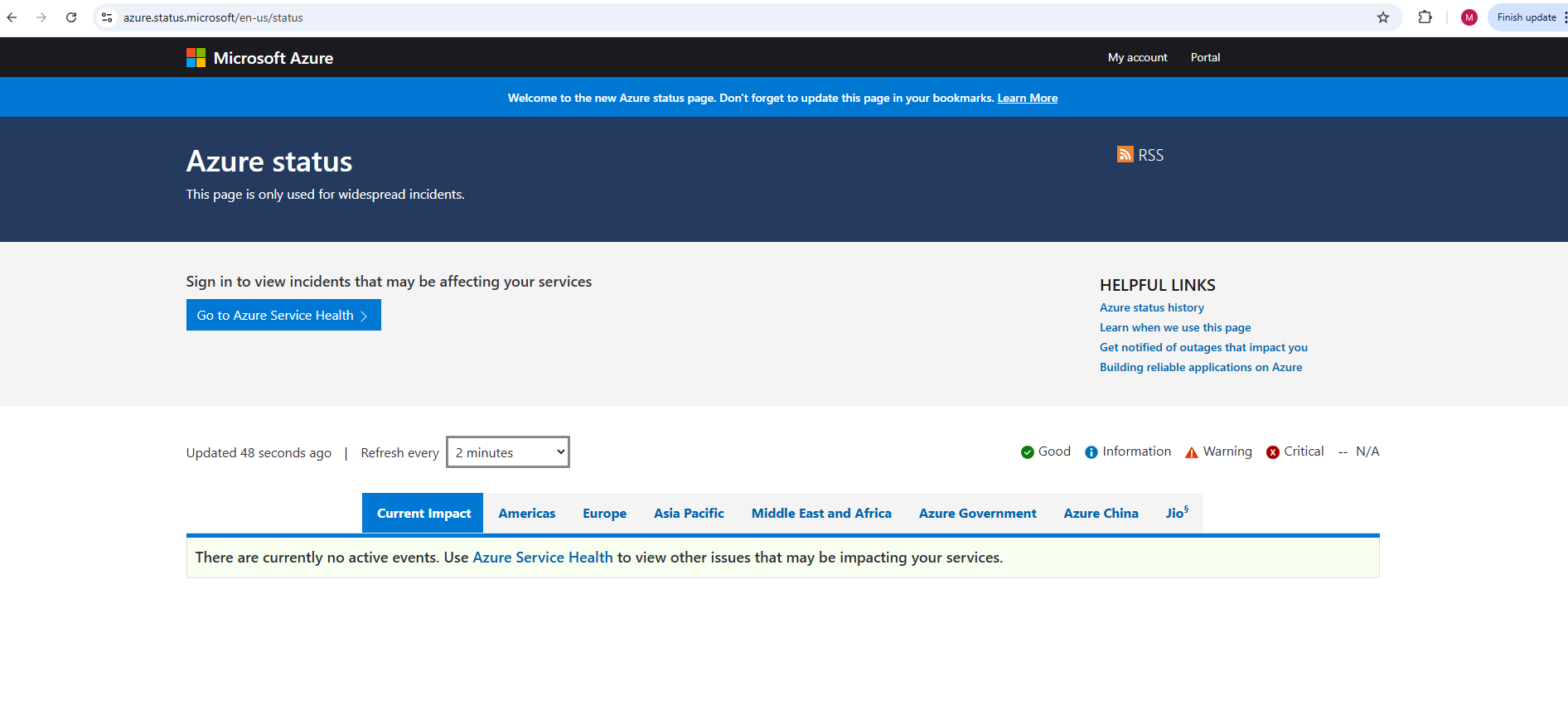Switch to the Americas tab
The image size is (1568, 705).
click(x=527, y=514)
